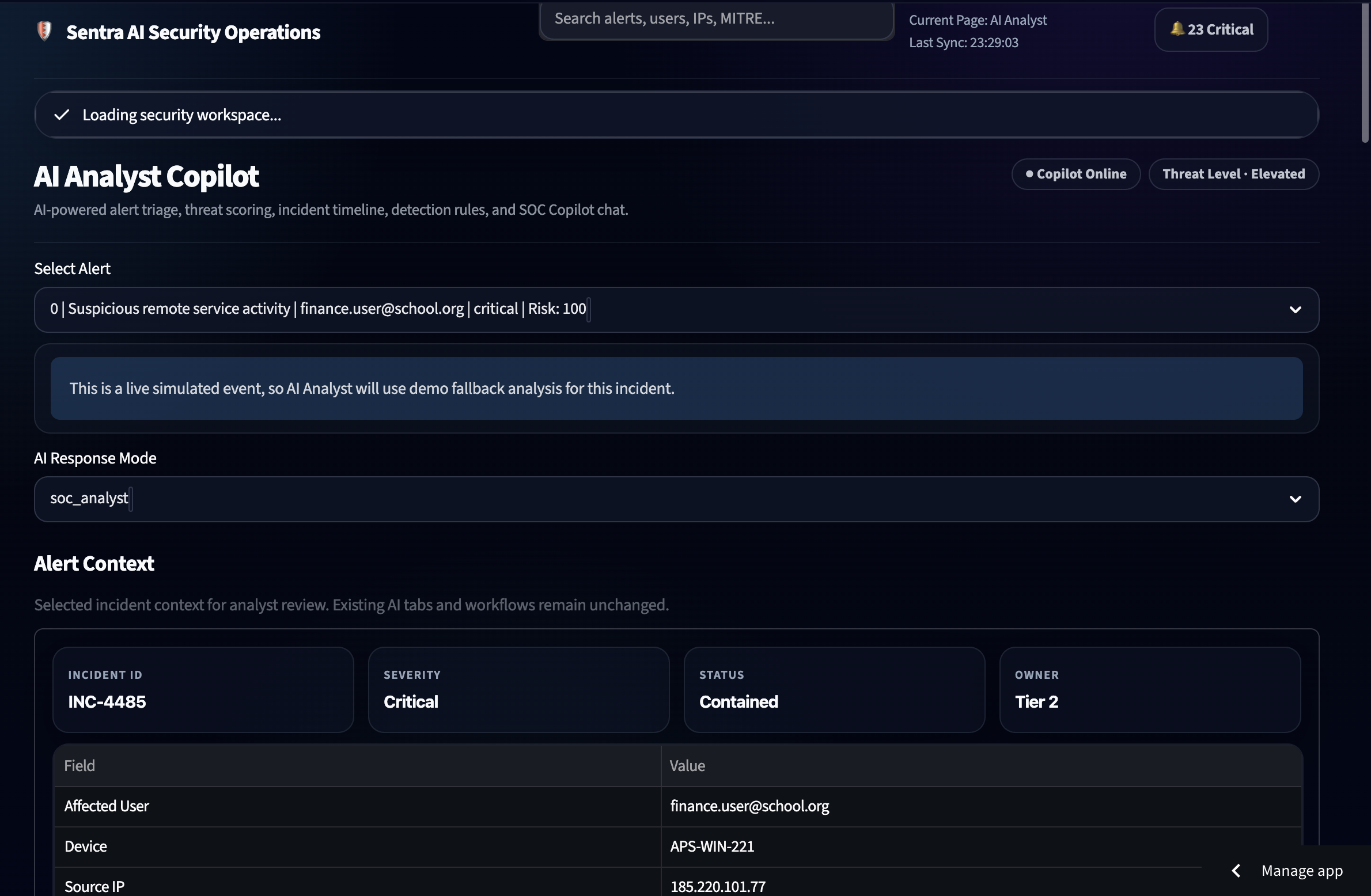
Task: Click the Sentra shield logo icon
Action: click(x=44, y=32)
